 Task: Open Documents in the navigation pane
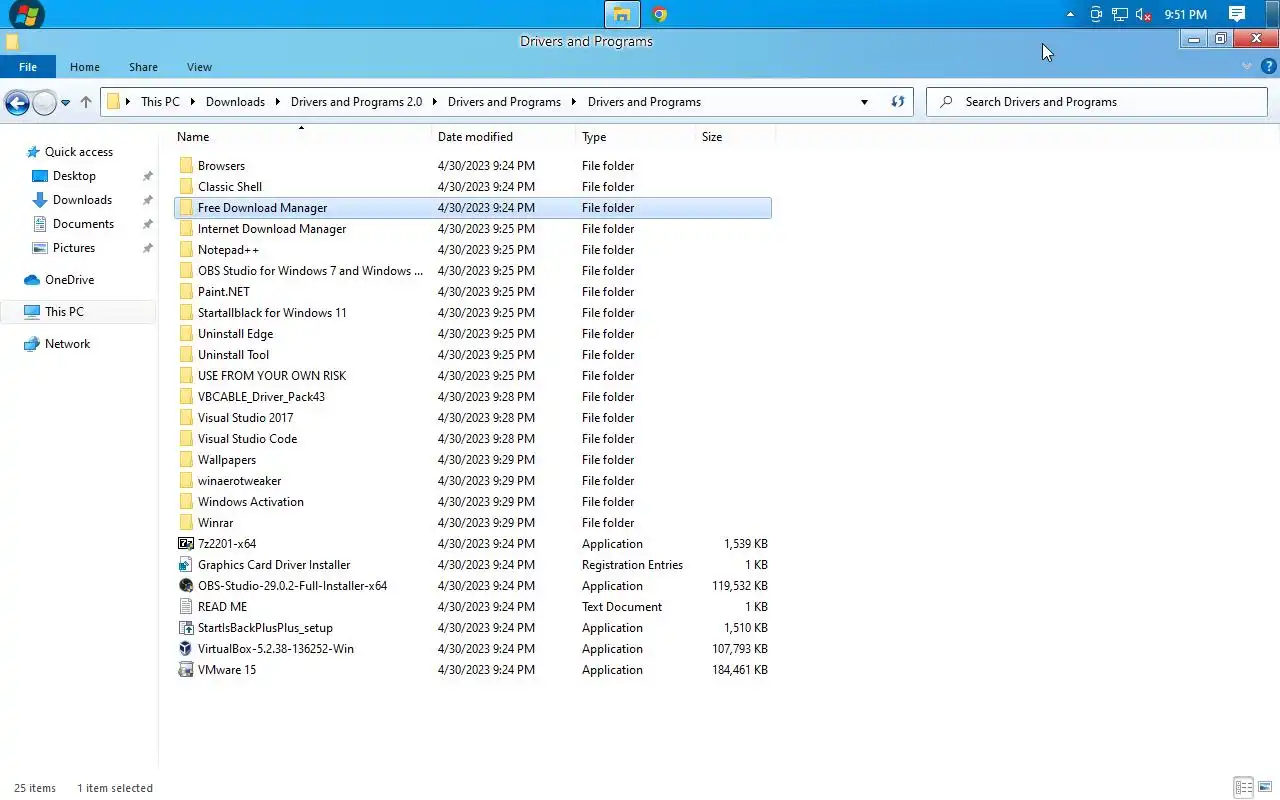click(x=83, y=224)
